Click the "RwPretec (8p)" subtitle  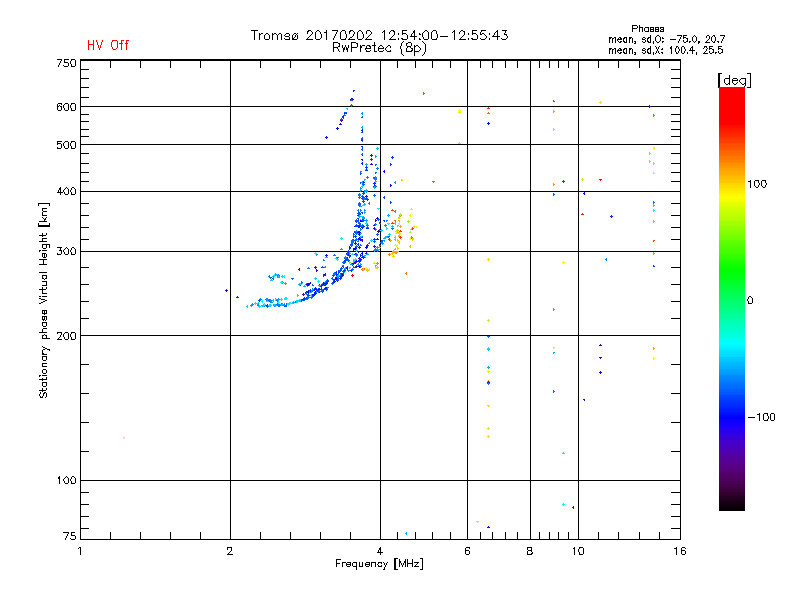point(379,48)
